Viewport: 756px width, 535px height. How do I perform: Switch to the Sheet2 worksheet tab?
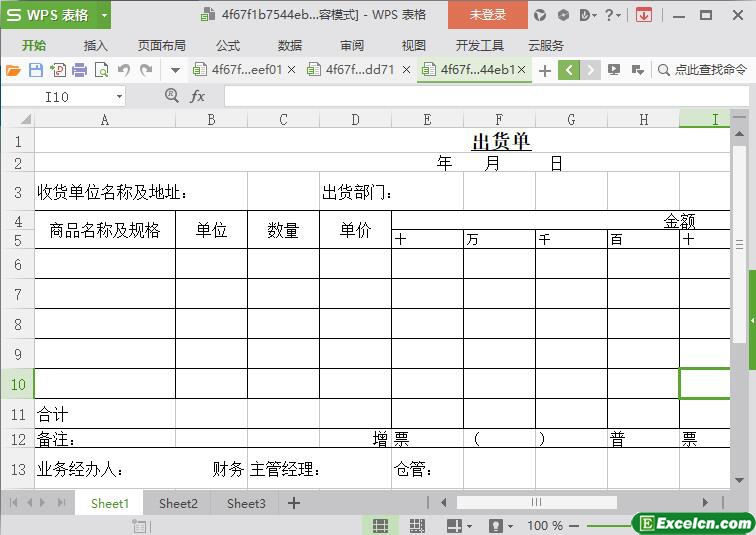[x=178, y=503]
